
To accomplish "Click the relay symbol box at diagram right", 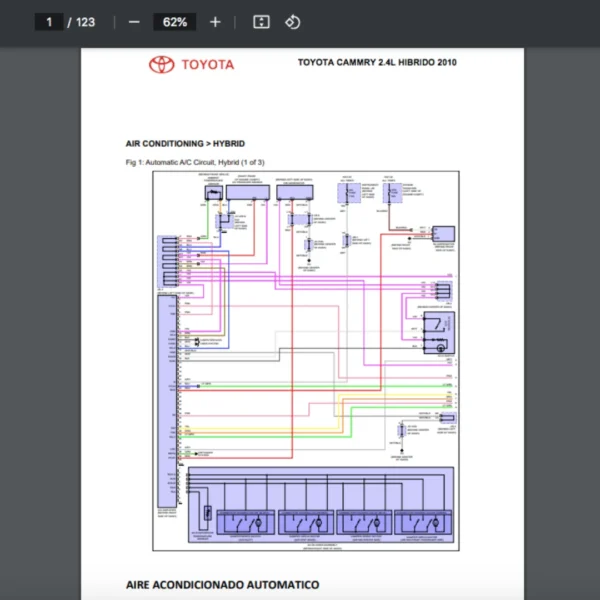I will tap(437, 323).
